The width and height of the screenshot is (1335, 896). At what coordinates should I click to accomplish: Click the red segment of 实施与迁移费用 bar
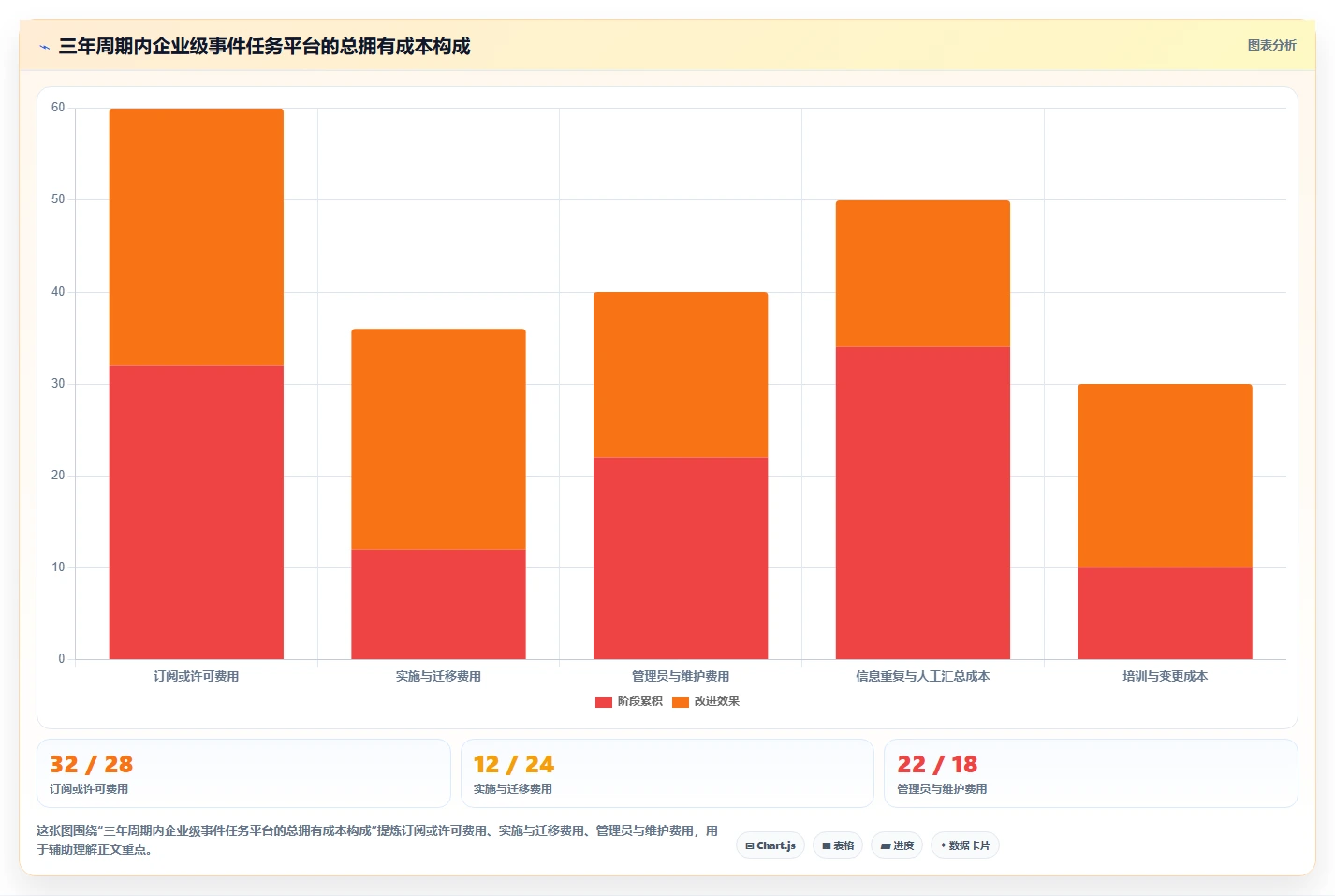(x=438, y=604)
